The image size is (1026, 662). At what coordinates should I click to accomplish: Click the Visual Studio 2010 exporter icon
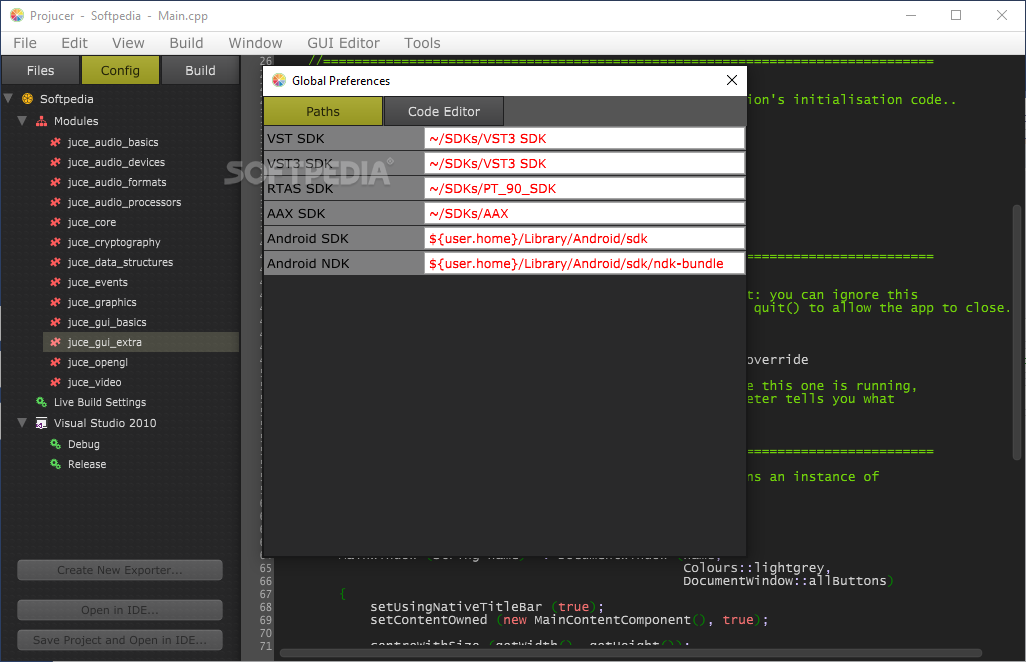point(41,423)
